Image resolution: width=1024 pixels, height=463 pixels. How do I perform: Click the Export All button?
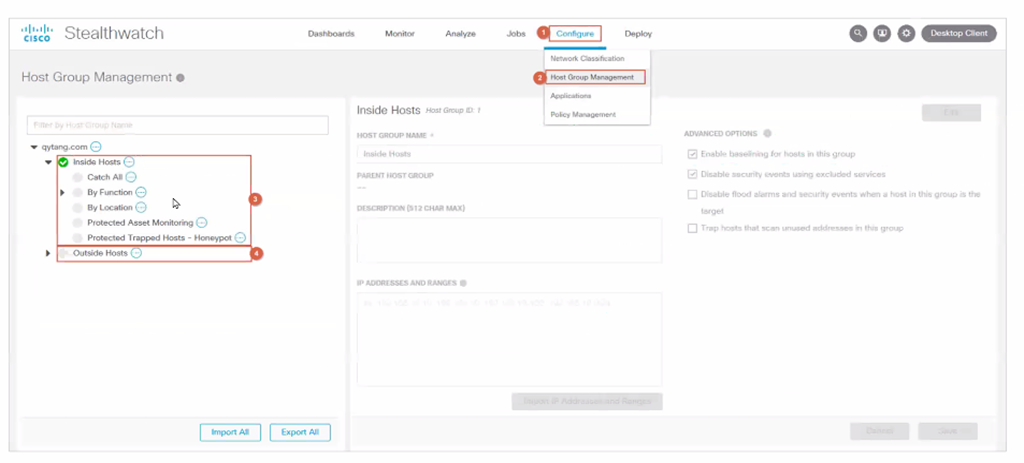(x=300, y=432)
